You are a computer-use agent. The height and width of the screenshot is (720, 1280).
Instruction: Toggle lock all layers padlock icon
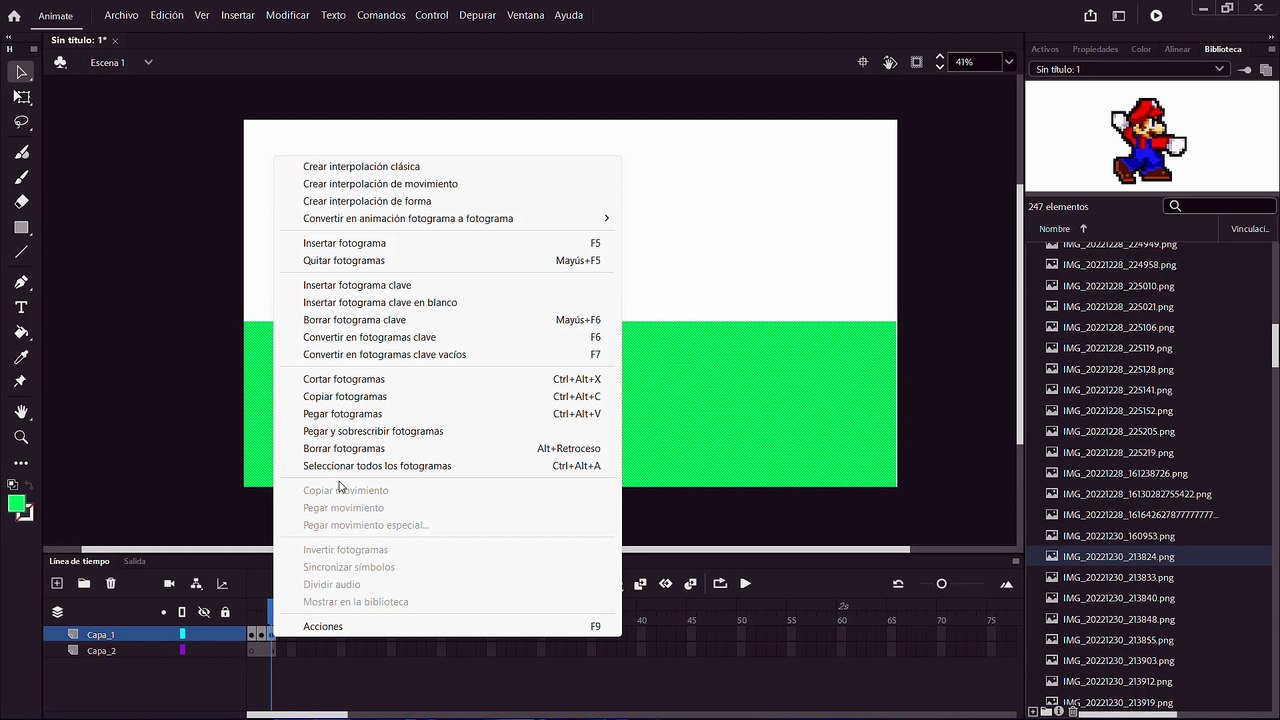pyautogui.click(x=225, y=612)
